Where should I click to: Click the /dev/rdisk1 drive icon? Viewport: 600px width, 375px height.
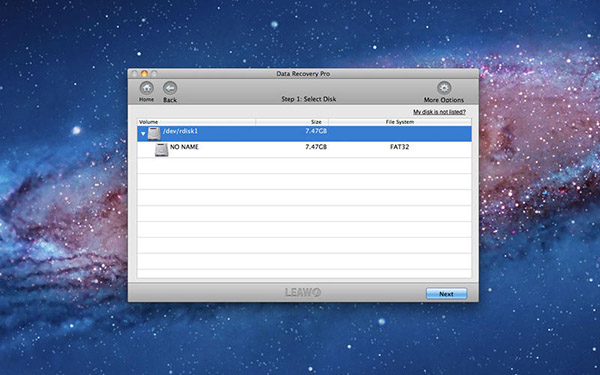click(x=154, y=134)
